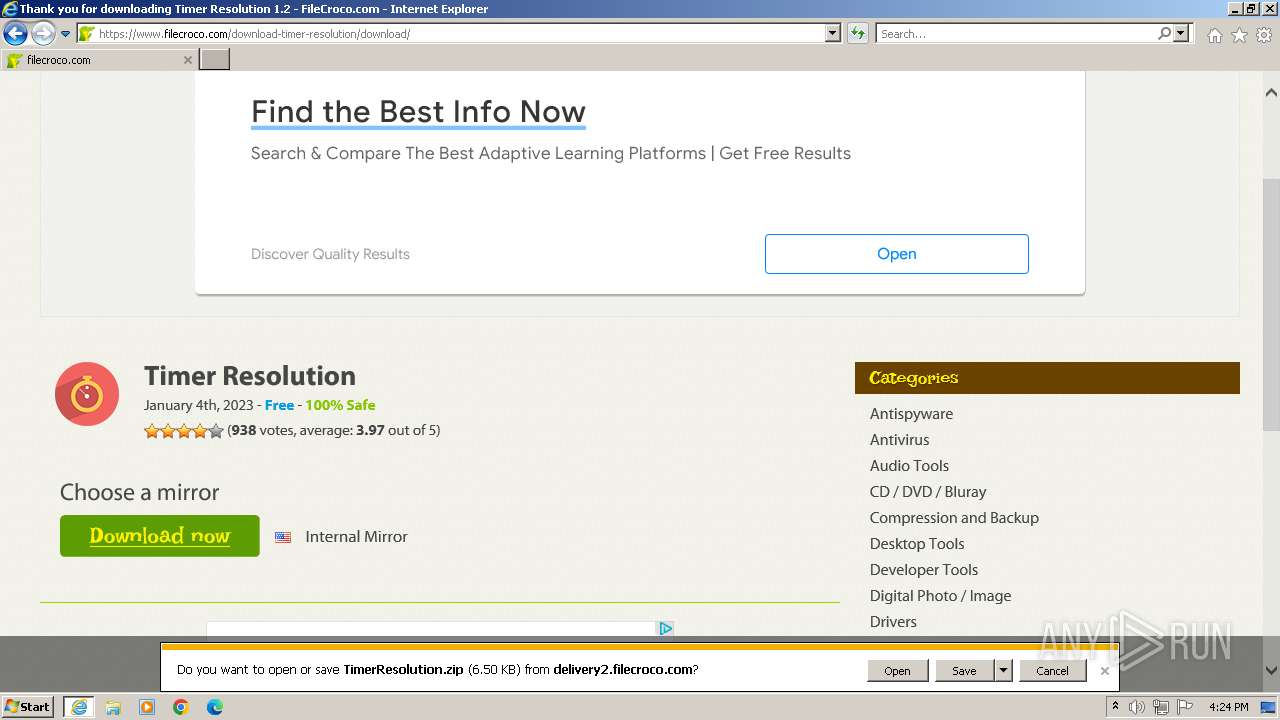The image size is (1280, 720).
Task: Click the green 'Download now' button
Action: 160,536
